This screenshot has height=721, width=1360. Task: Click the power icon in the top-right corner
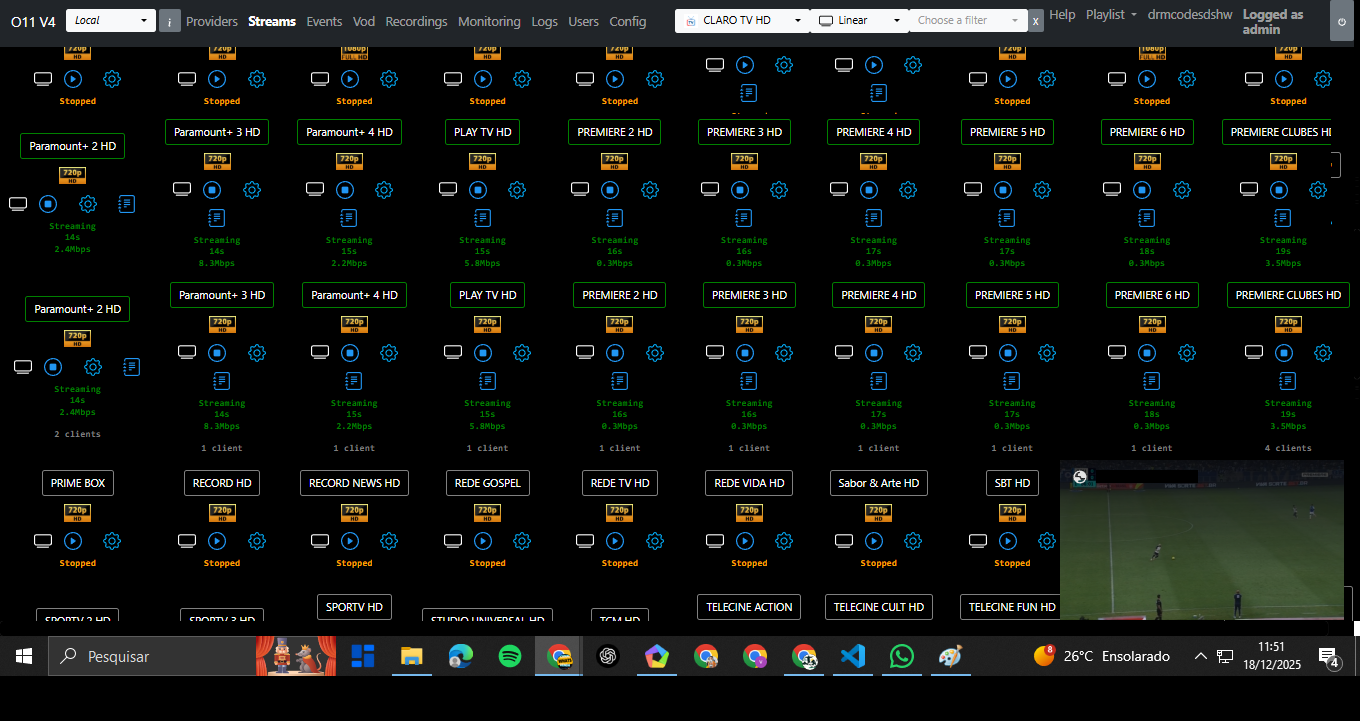[x=1343, y=21]
